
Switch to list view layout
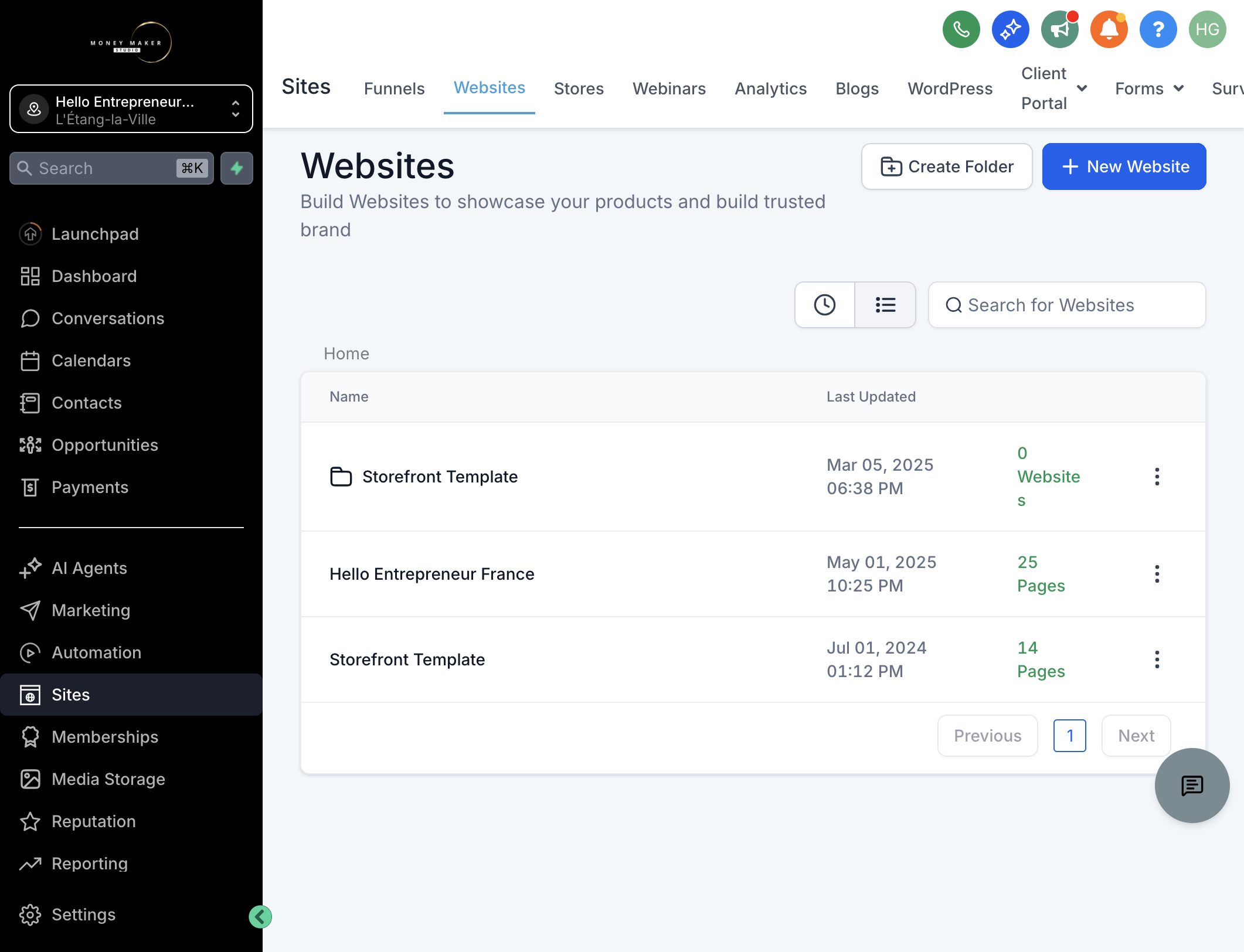click(x=885, y=305)
